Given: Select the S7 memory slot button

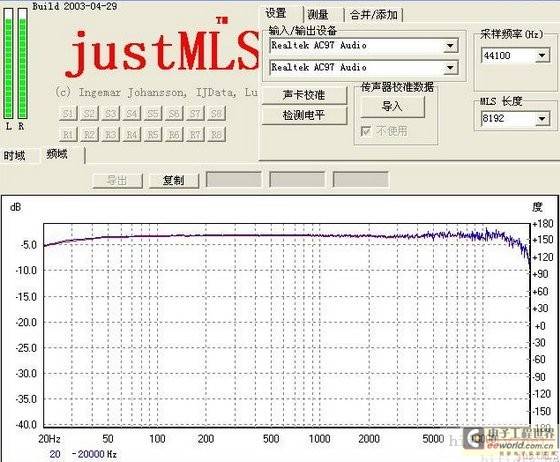Looking at the screenshot, I should click(x=195, y=114).
